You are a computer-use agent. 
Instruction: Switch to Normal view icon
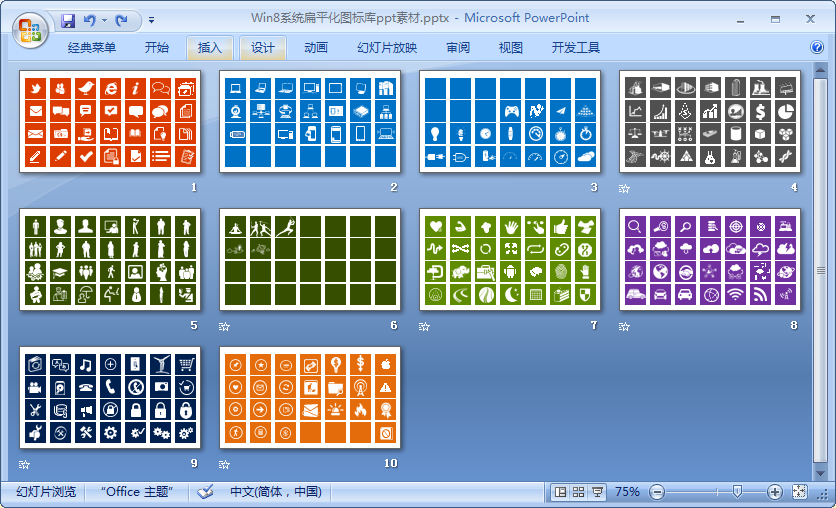point(560,492)
